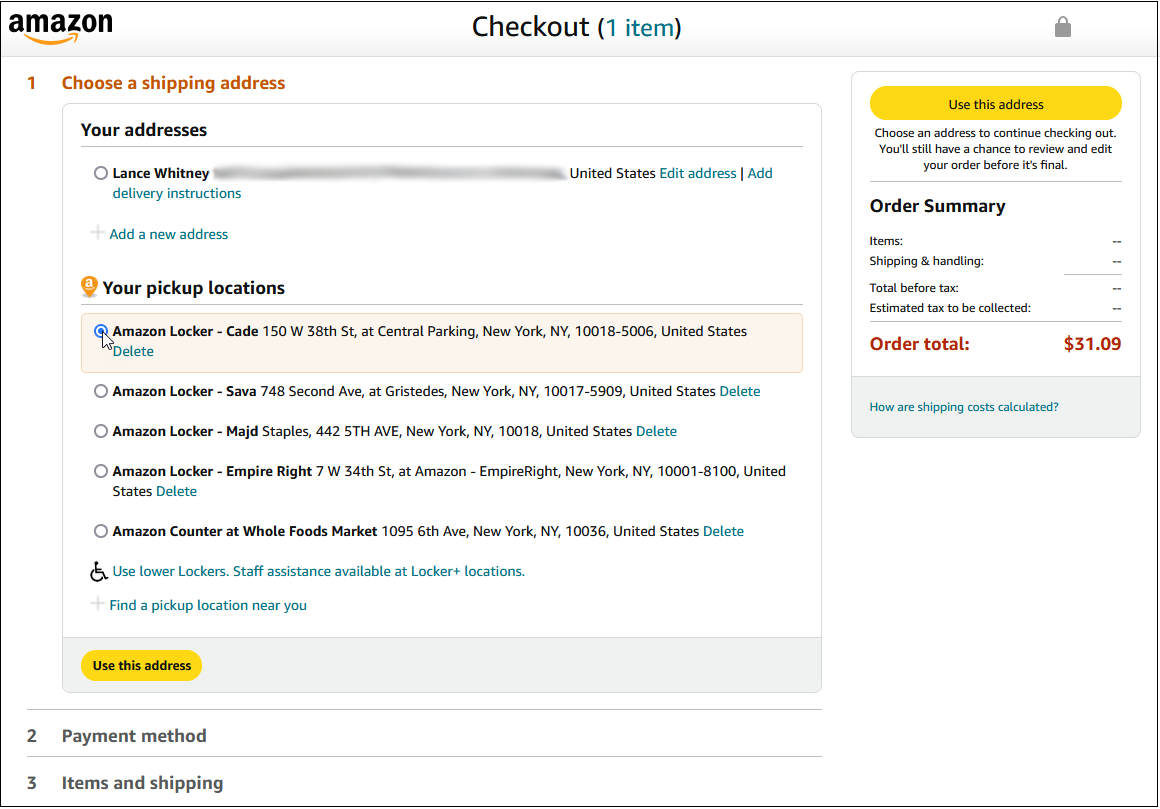
Task: Expand the Items and shipping step
Action: [x=142, y=783]
